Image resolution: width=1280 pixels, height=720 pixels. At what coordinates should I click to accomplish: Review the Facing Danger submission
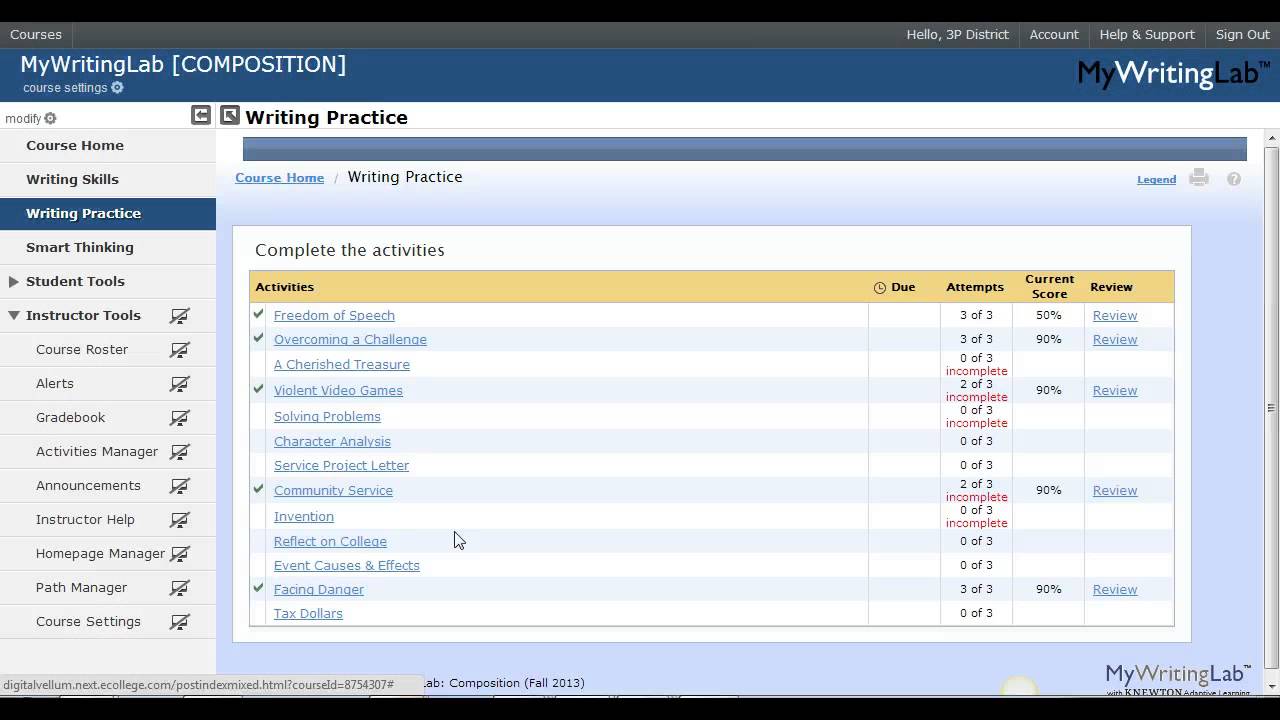click(x=1115, y=589)
